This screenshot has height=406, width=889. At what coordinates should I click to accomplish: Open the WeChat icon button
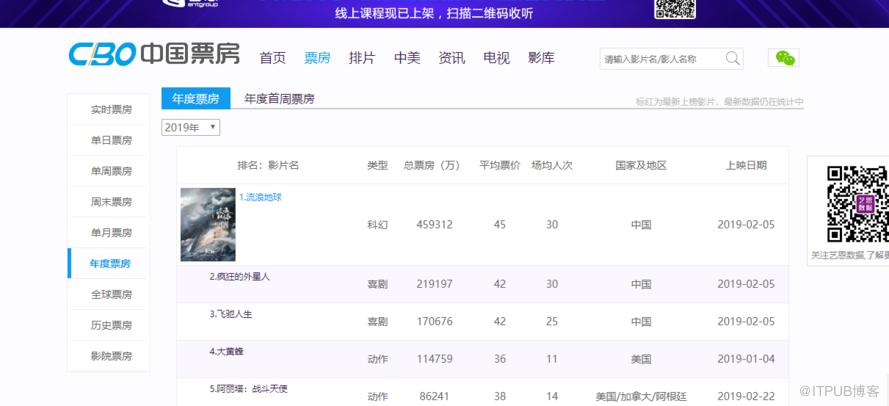784,58
